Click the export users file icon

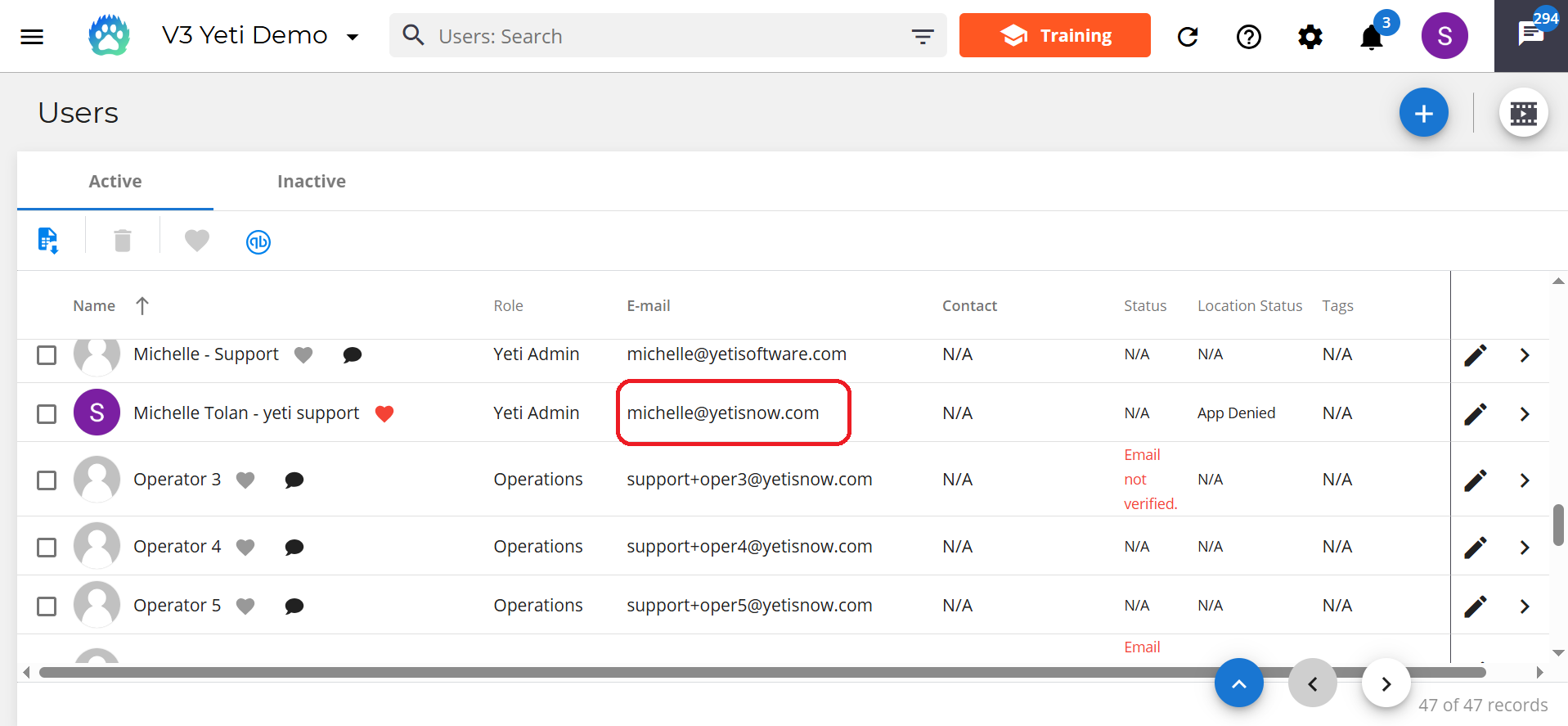coord(48,241)
